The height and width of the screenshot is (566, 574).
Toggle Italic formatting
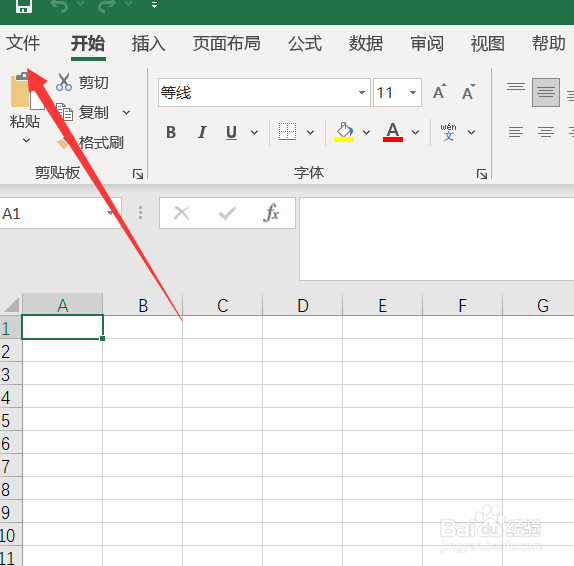pos(202,132)
